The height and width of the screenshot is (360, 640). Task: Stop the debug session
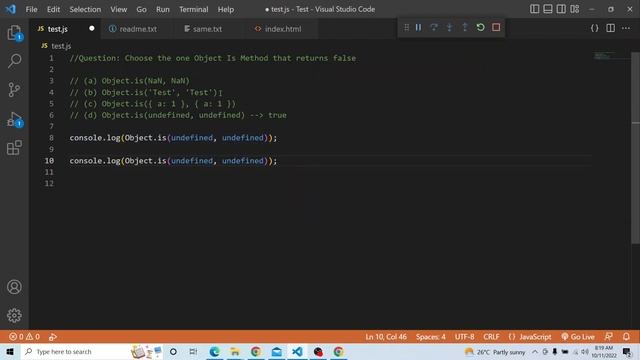tap(496, 27)
